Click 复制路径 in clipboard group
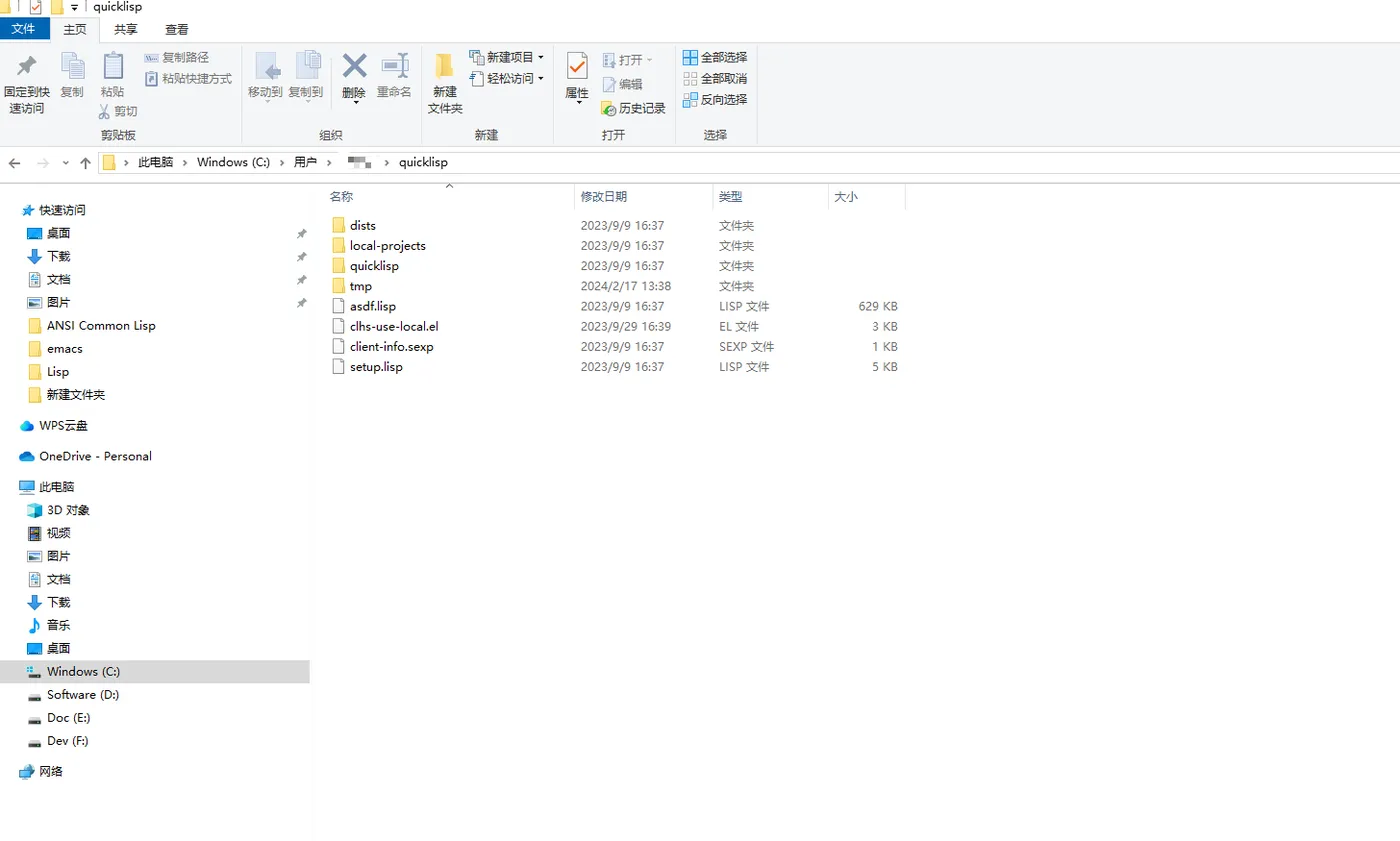 [x=177, y=57]
